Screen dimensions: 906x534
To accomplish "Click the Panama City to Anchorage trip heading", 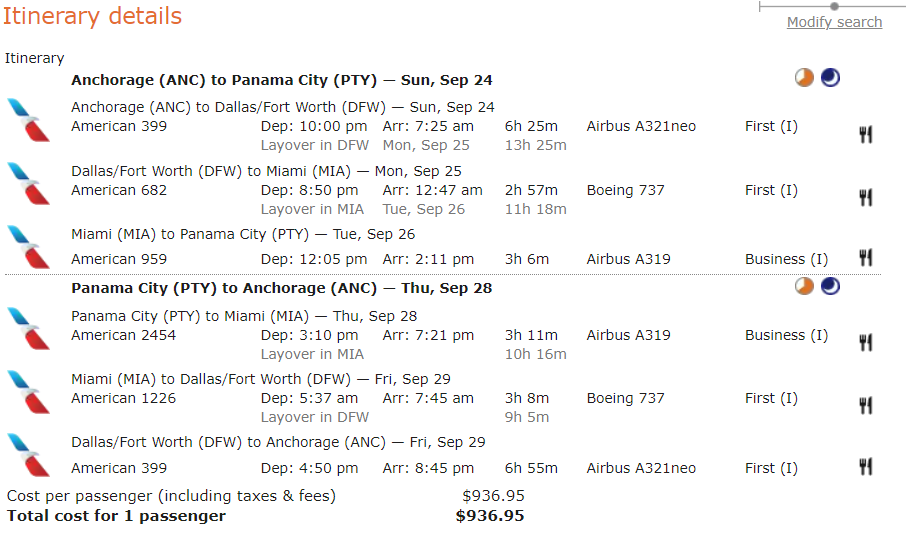I will [281, 288].
